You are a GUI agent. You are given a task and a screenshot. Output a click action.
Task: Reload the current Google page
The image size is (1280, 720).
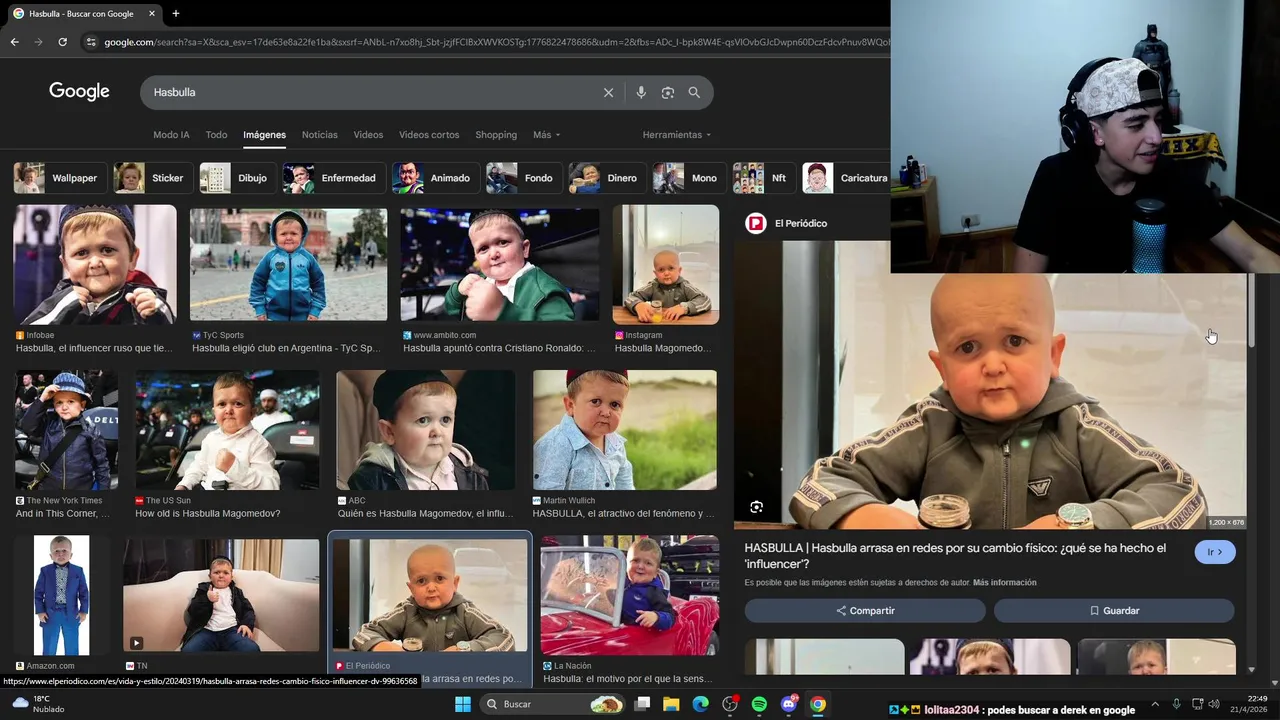(62, 42)
